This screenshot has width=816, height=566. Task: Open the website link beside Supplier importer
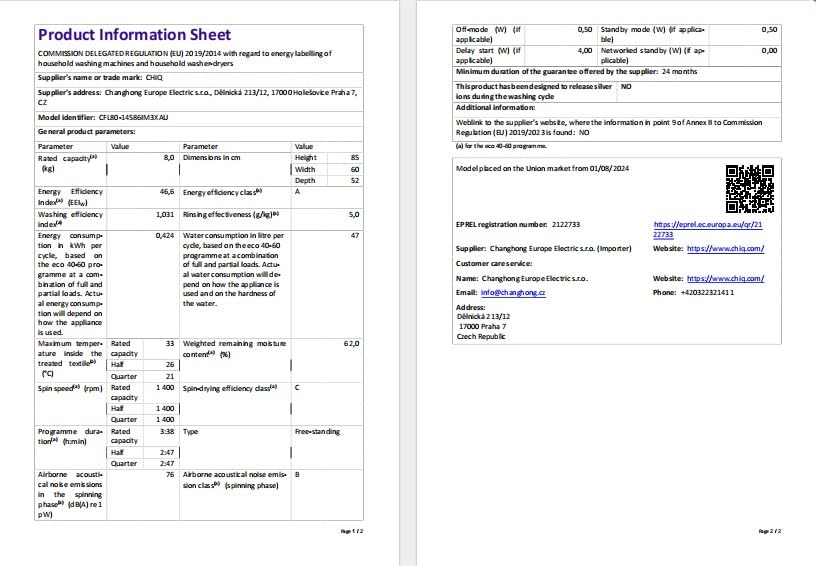tap(726, 248)
